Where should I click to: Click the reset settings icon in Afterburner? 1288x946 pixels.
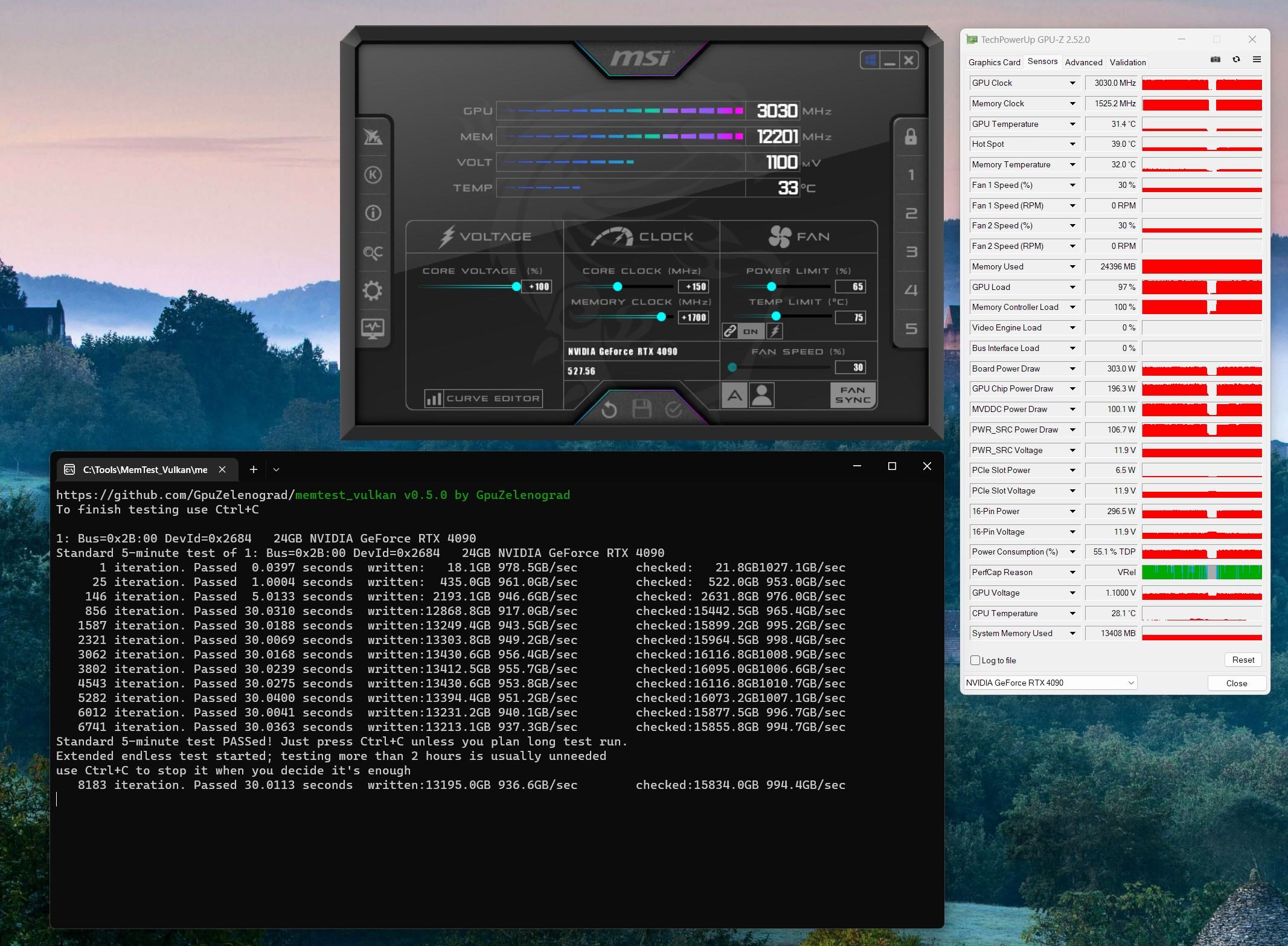609,410
